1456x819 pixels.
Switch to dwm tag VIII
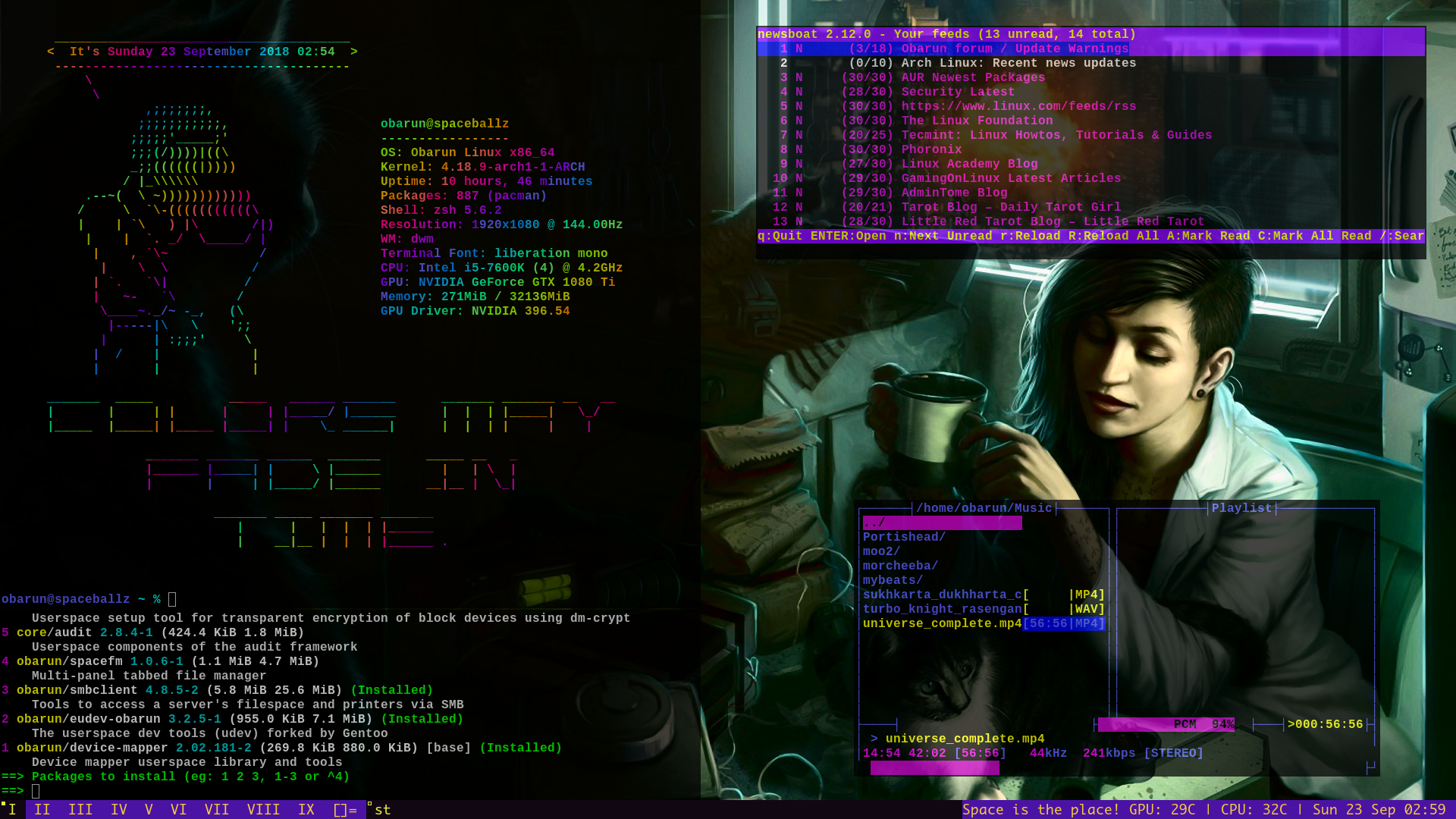click(263, 810)
